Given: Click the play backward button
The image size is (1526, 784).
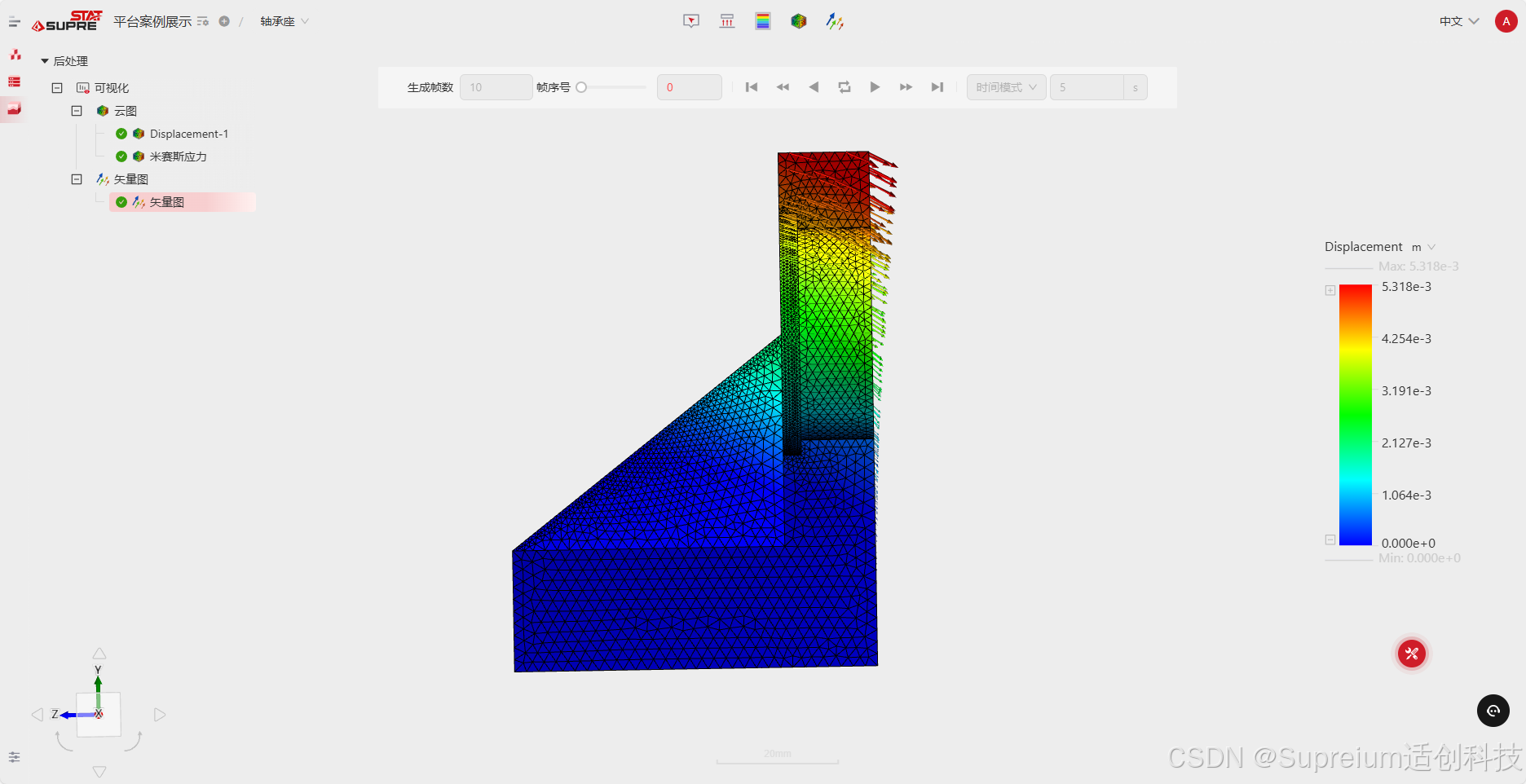Looking at the screenshot, I should pos(814,87).
